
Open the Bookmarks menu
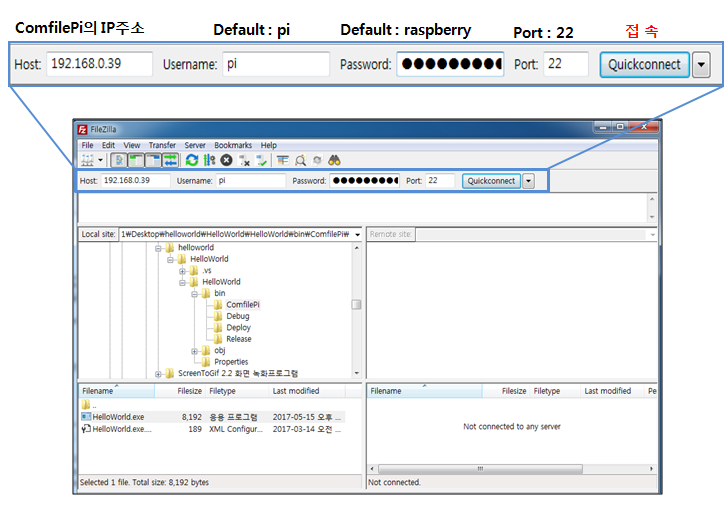point(233,145)
